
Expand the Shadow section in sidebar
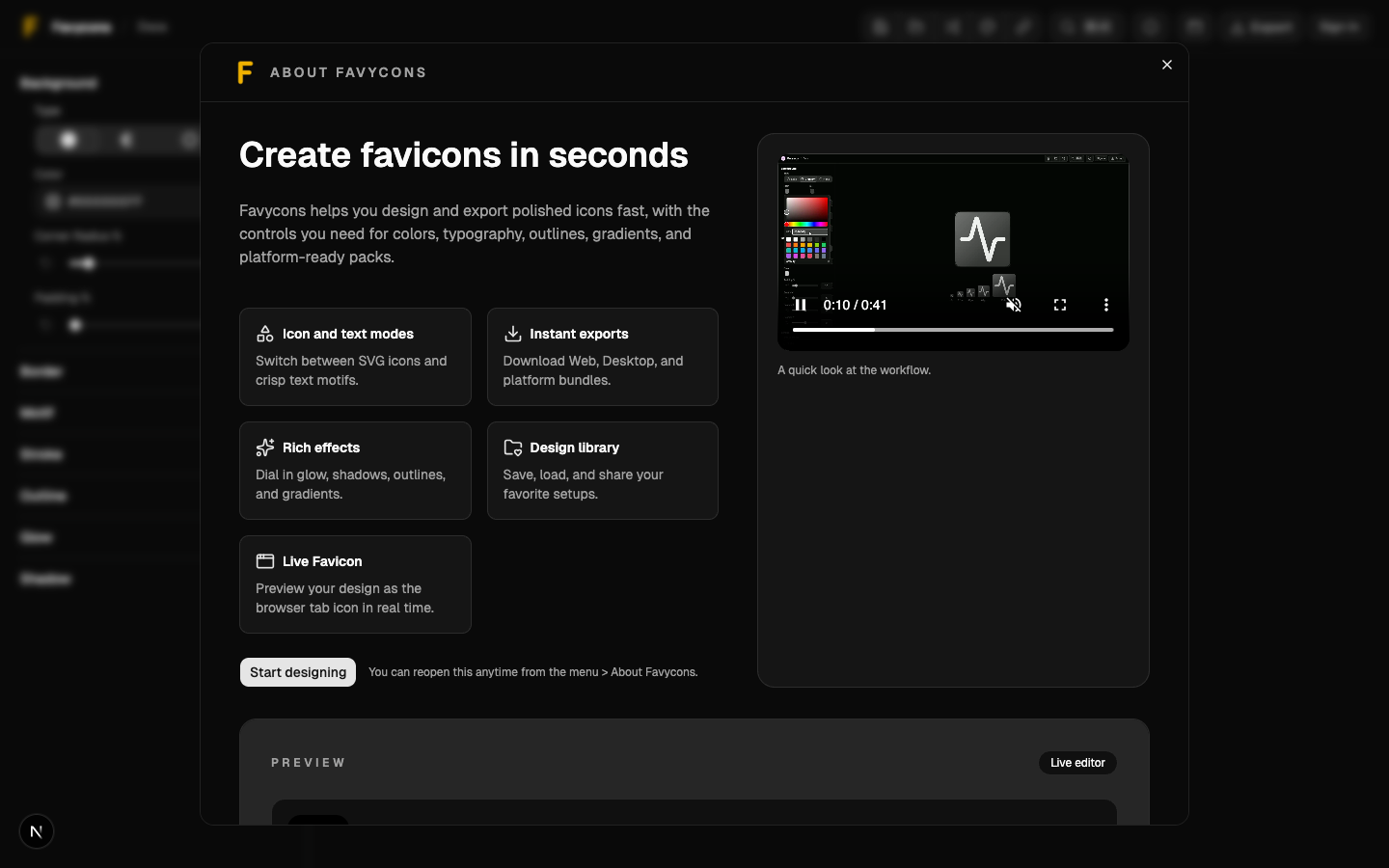[45, 579]
